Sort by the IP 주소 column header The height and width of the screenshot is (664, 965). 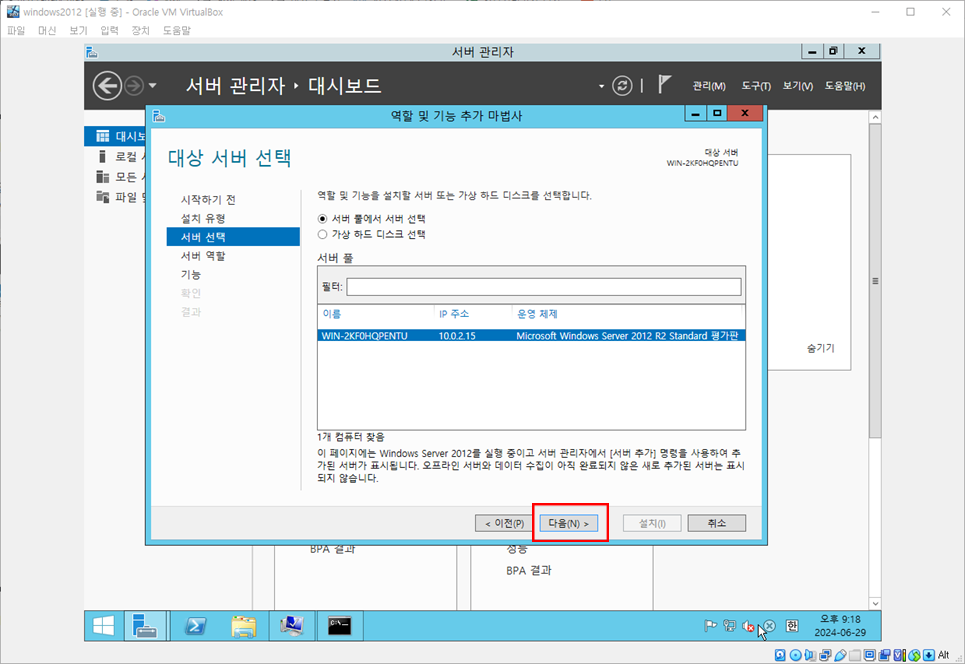454,314
